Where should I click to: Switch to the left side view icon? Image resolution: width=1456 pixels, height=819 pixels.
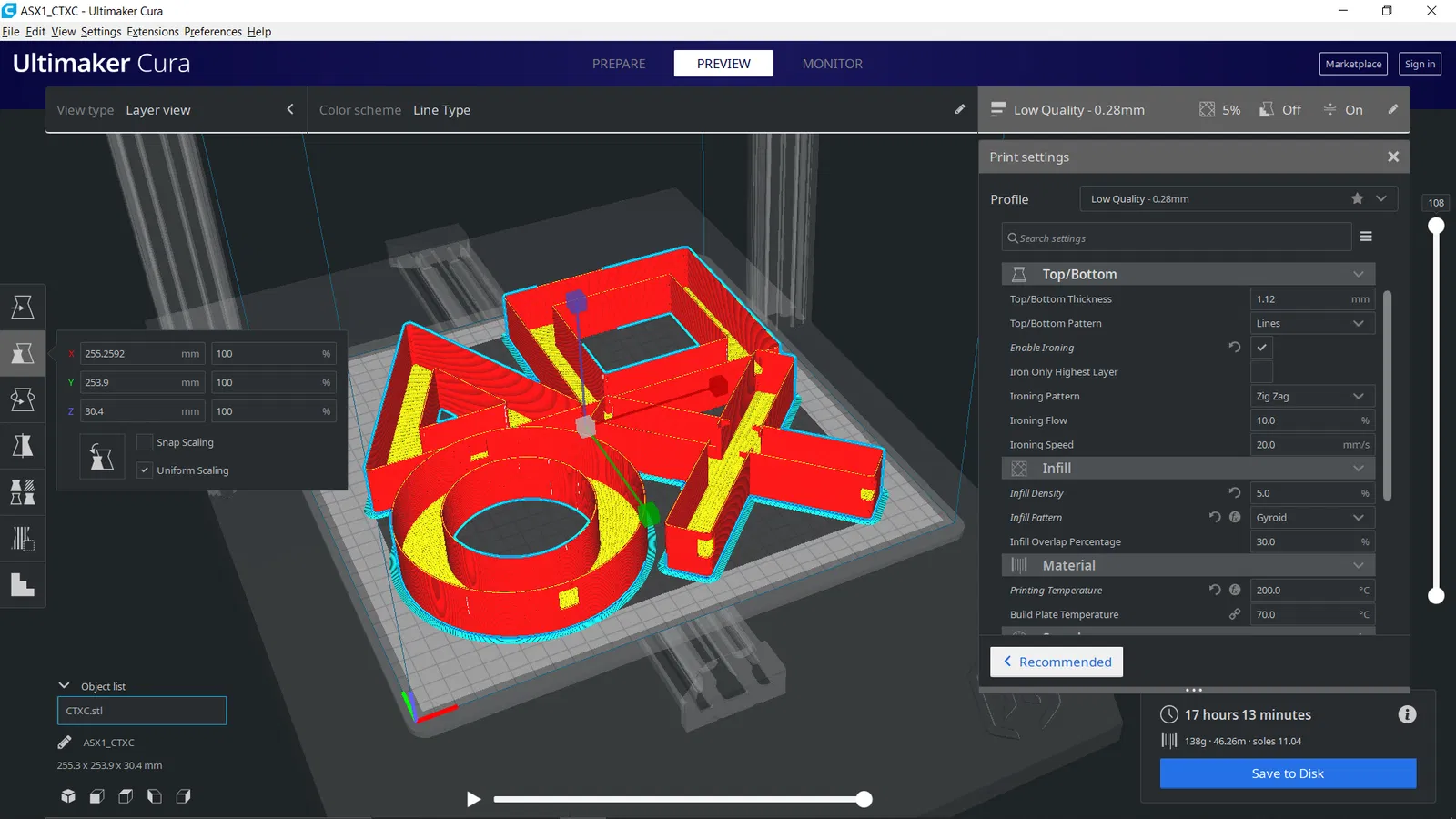coord(155,796)
